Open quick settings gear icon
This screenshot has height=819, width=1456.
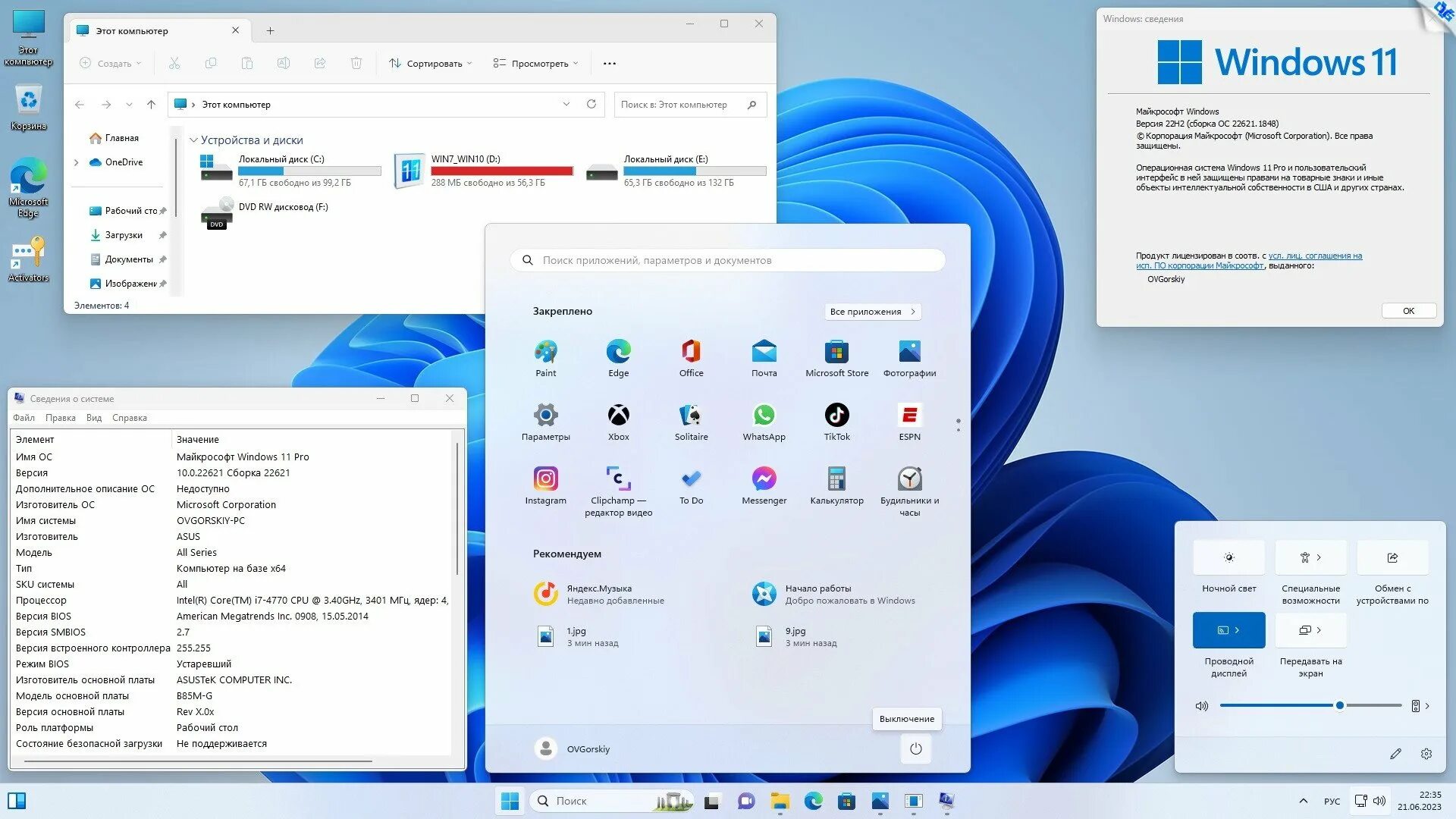(x=1426, y=754)
